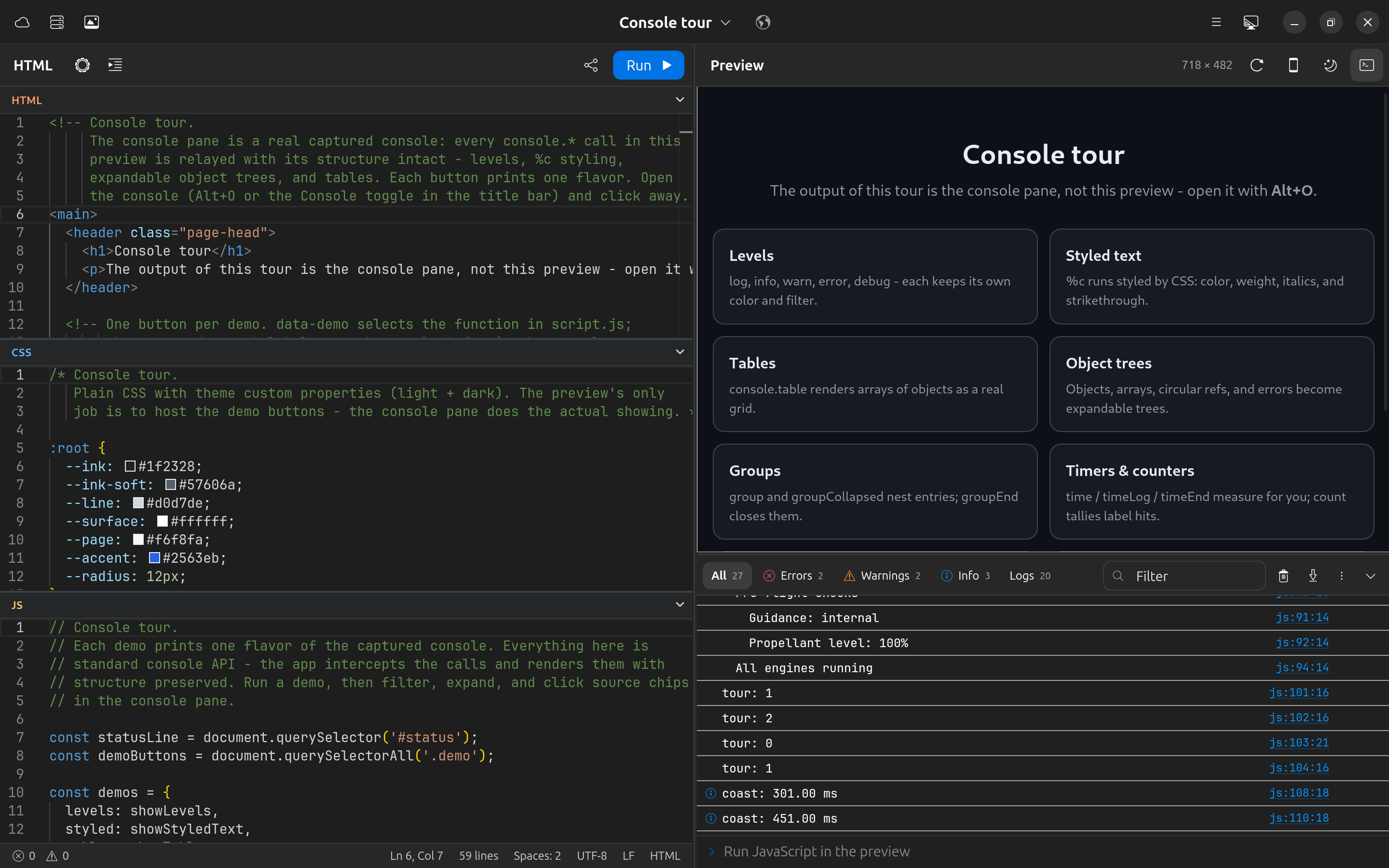The height and width of the screenshot is (868, 1389).
Task: Collapse console pane with chevron
Action: click(1371, 576)
